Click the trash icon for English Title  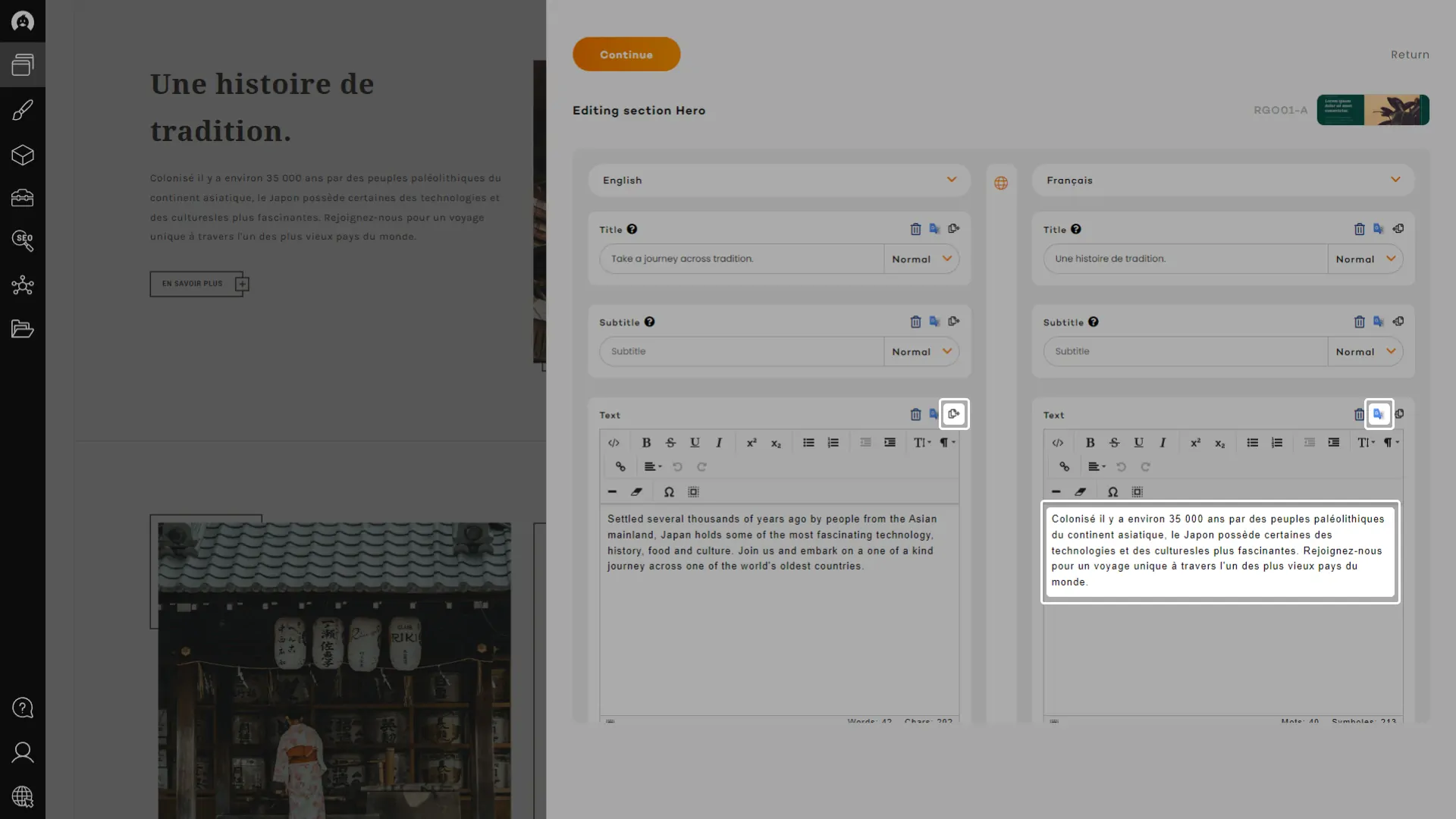point(915,229)
